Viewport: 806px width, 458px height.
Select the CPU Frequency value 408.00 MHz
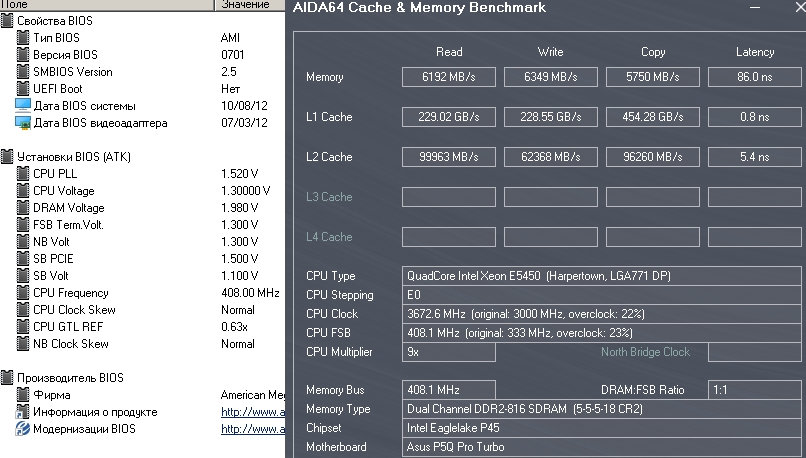[250, 292]
